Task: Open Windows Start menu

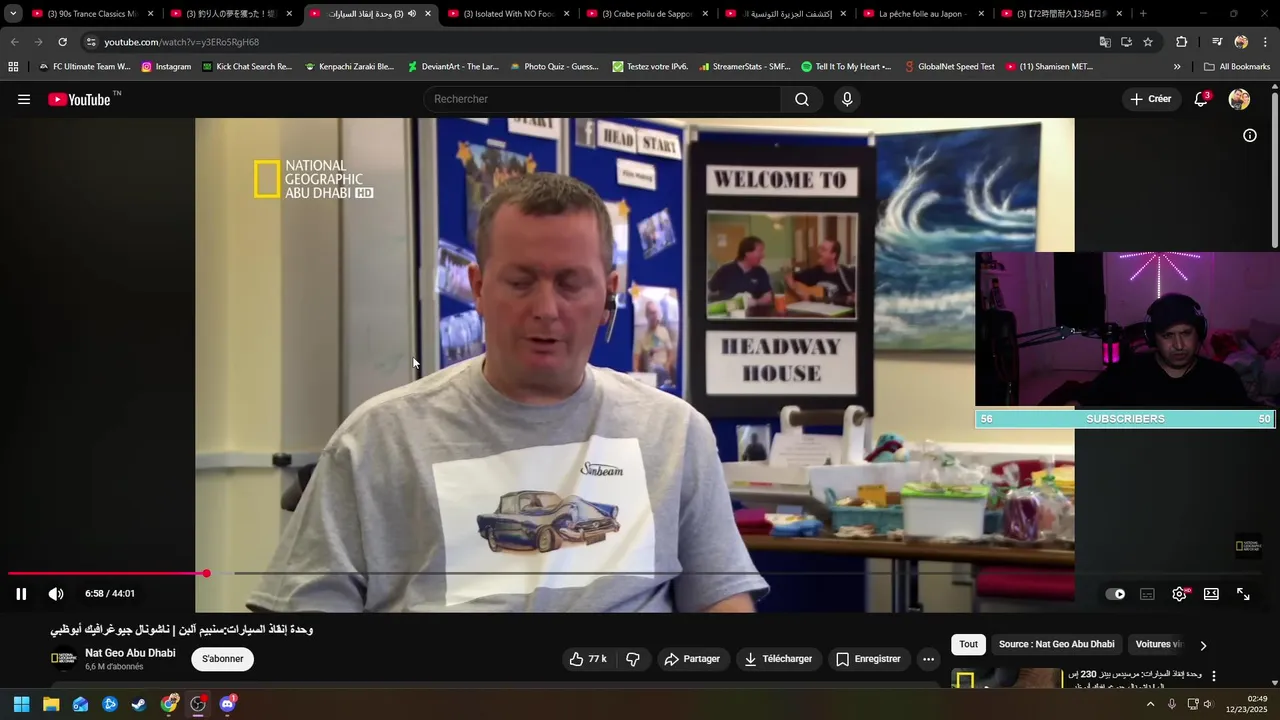Action: coord(21,704)
